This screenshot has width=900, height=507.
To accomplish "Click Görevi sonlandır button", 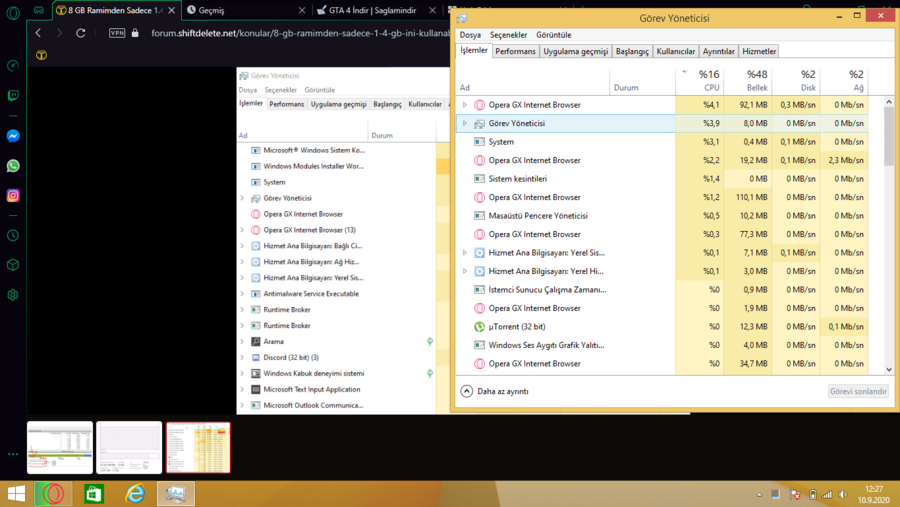I will coord(858,391).
